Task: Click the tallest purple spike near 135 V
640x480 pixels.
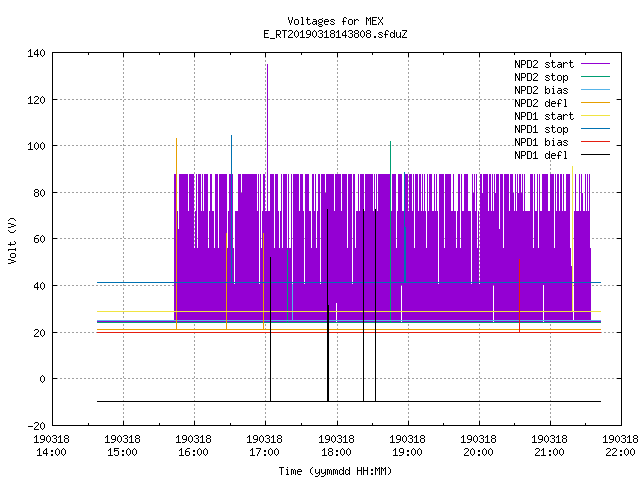Action: click(267, 118)
